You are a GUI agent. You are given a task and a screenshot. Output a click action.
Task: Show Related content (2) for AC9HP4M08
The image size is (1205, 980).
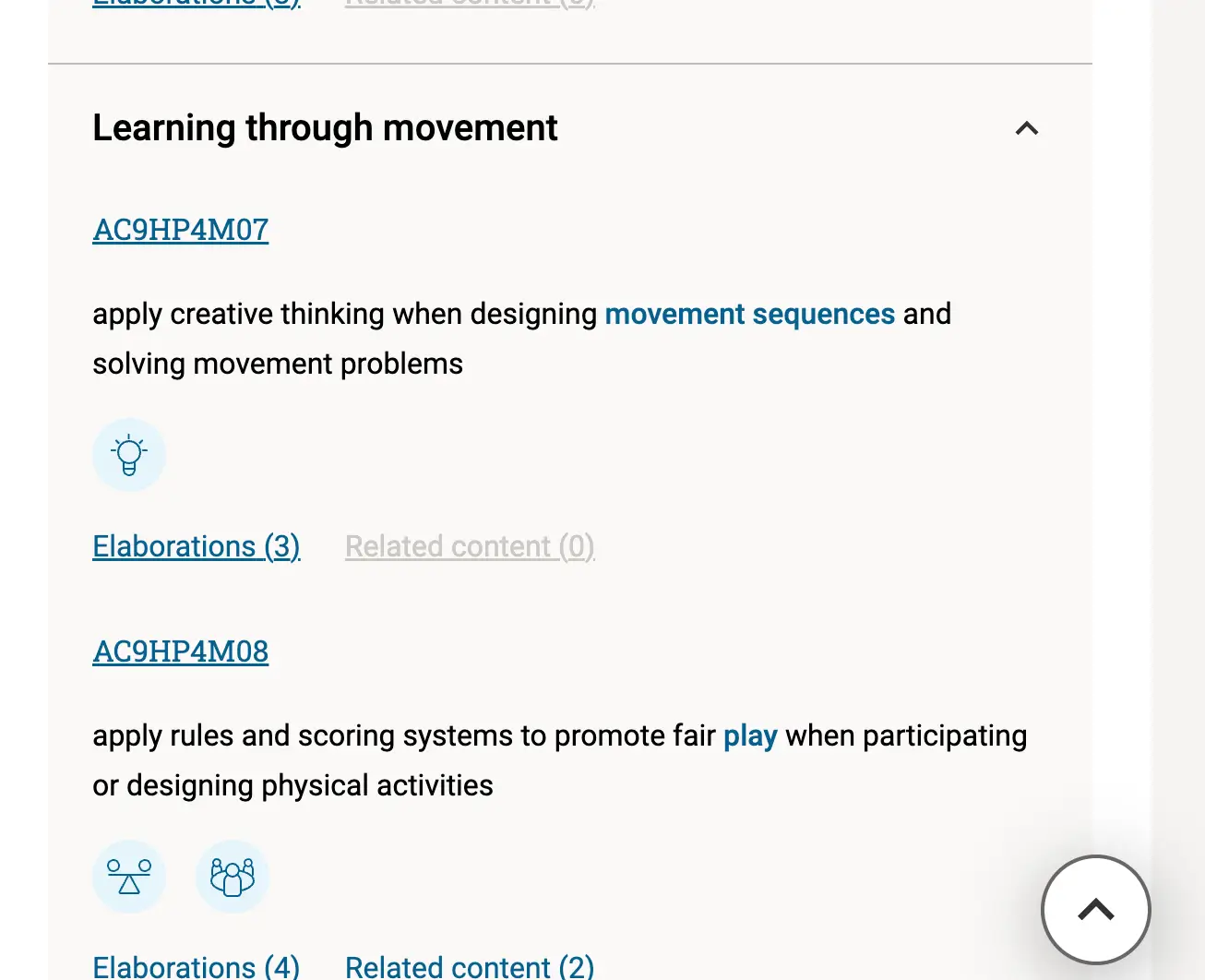click(x=470, y=966)
